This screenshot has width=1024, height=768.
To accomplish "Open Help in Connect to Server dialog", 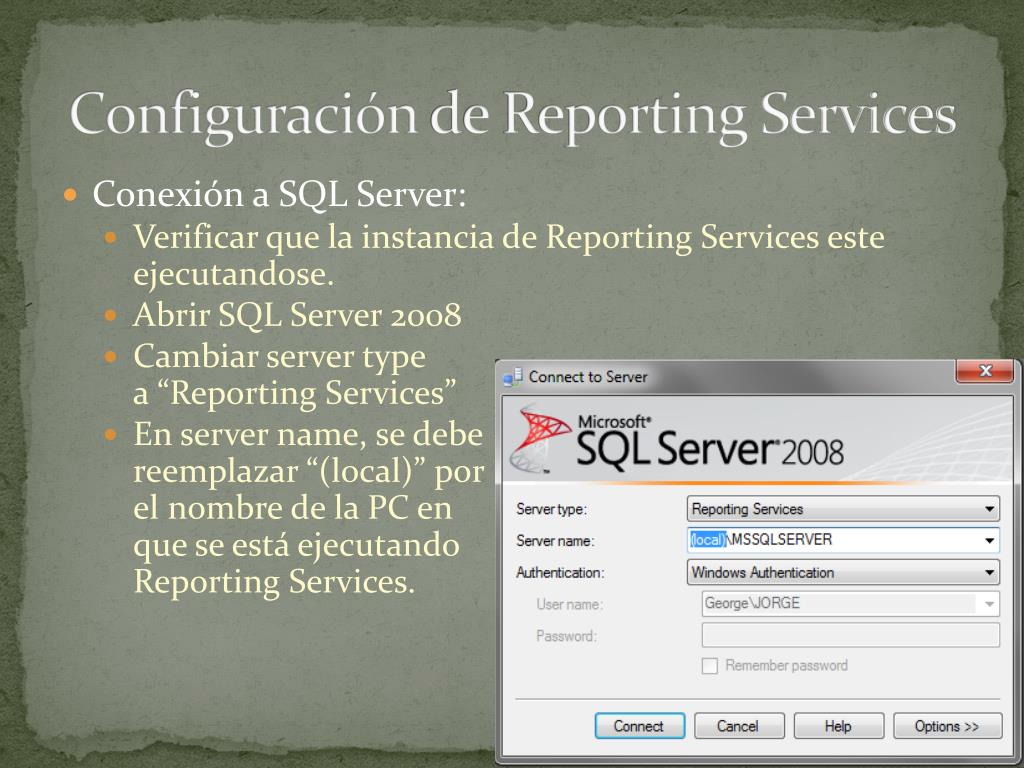I will (838, 726).
